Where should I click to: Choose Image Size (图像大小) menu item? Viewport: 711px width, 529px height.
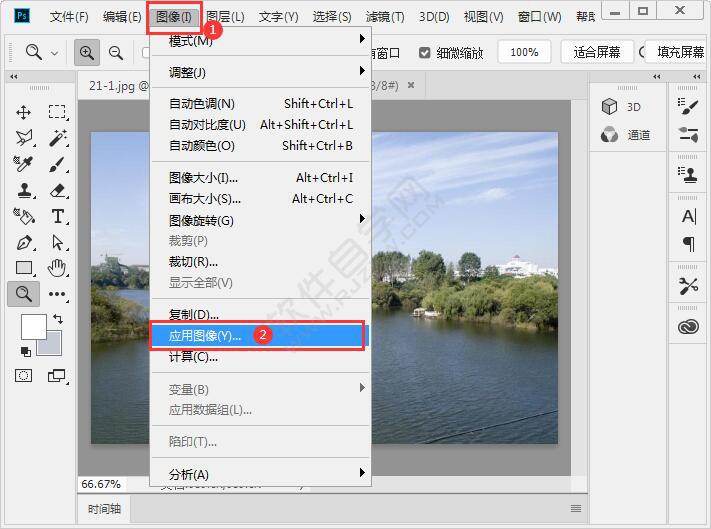tap(260, 178)
